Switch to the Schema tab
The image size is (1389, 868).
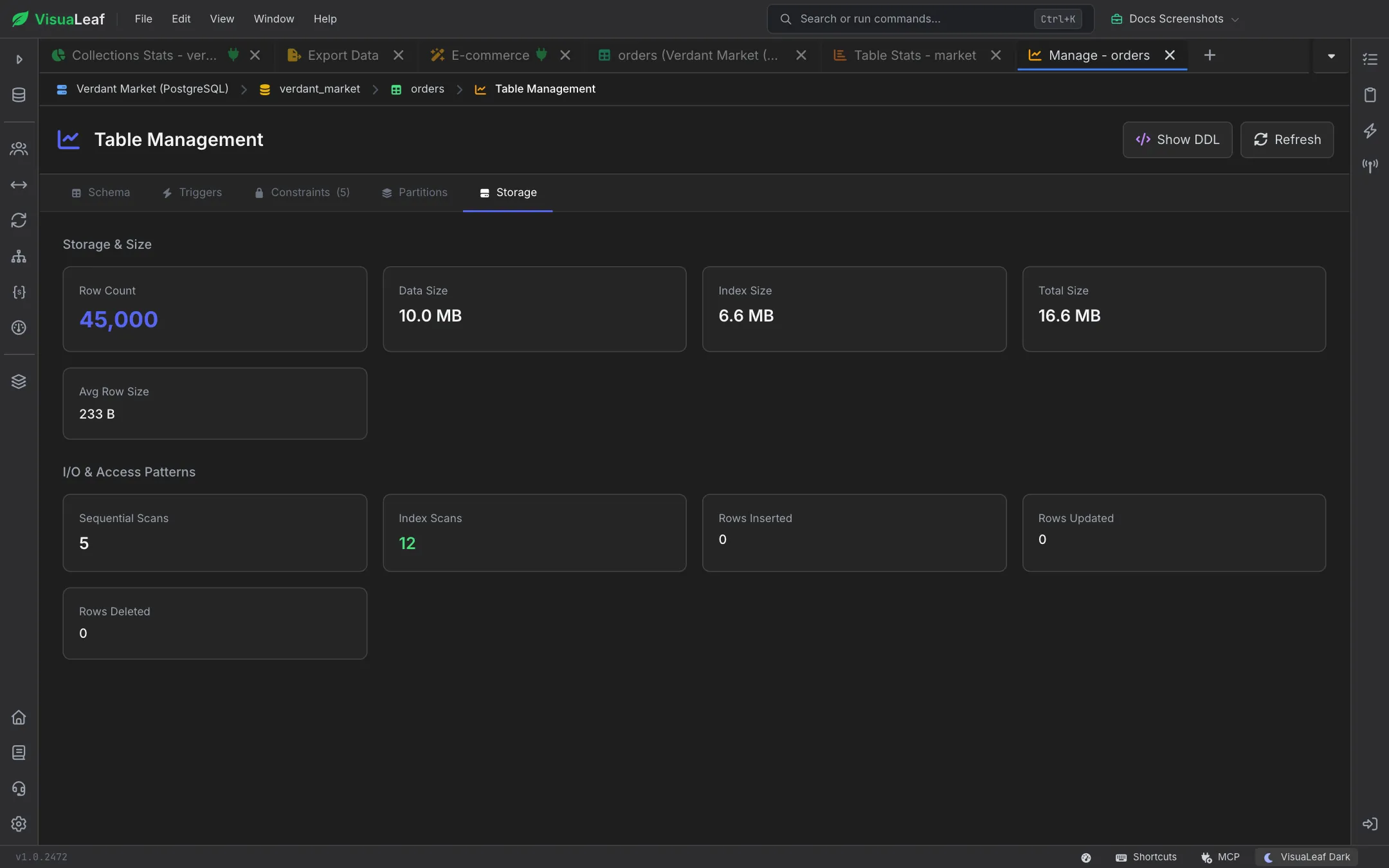pyautogui.click(x=101, y=193)
